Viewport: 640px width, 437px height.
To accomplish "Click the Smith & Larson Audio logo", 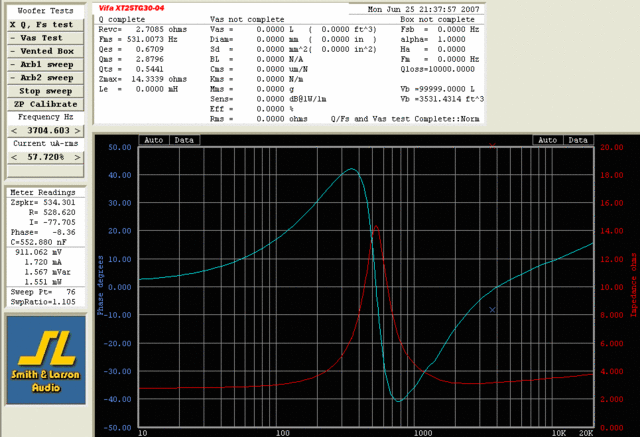I will pos(46,360).
